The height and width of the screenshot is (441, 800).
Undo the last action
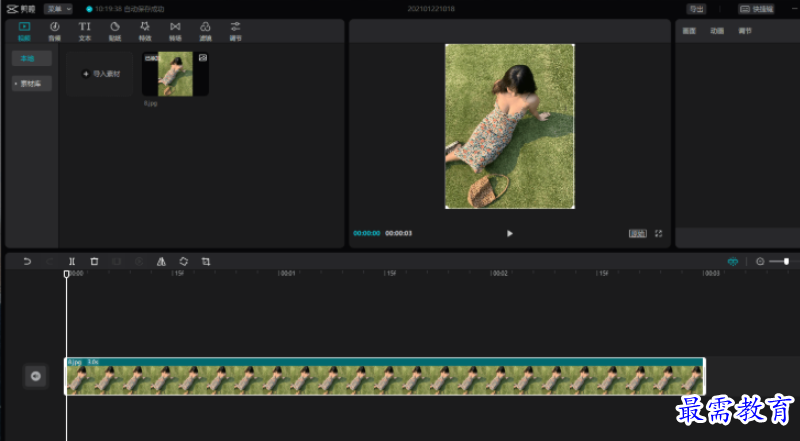click(x=27, y=261)
